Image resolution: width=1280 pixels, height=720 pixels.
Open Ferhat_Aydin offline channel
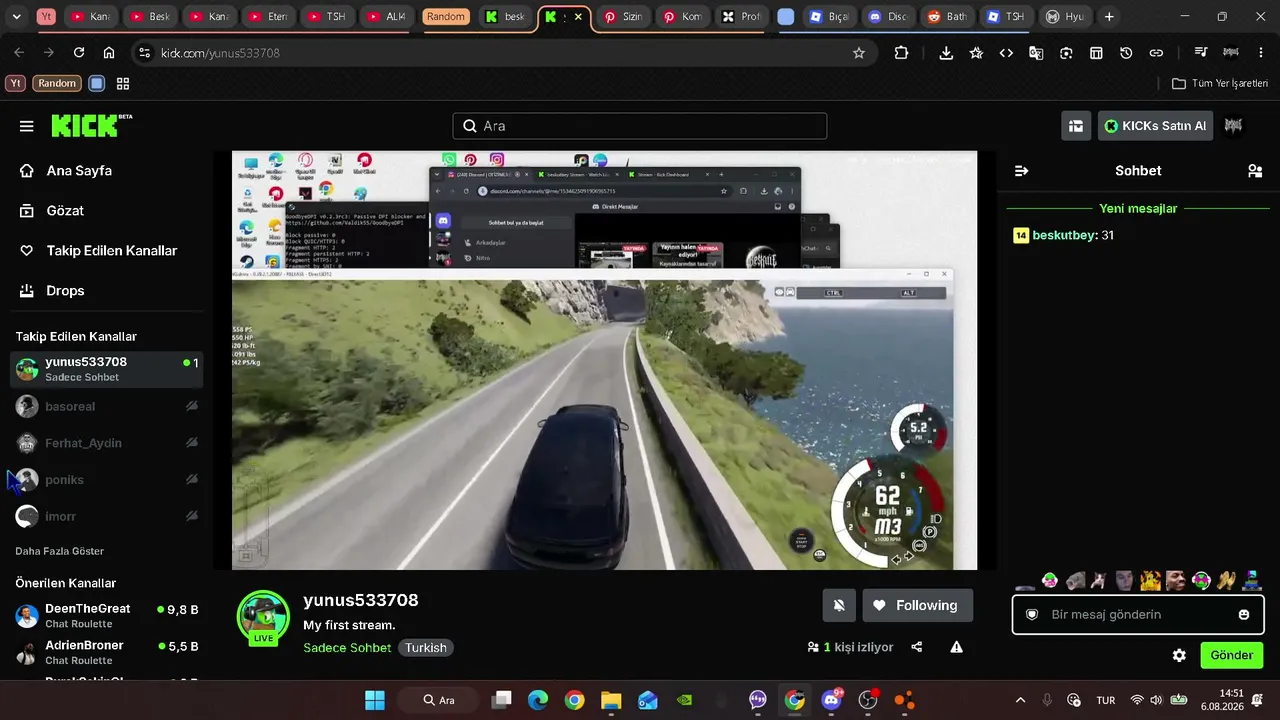point(107,443)
